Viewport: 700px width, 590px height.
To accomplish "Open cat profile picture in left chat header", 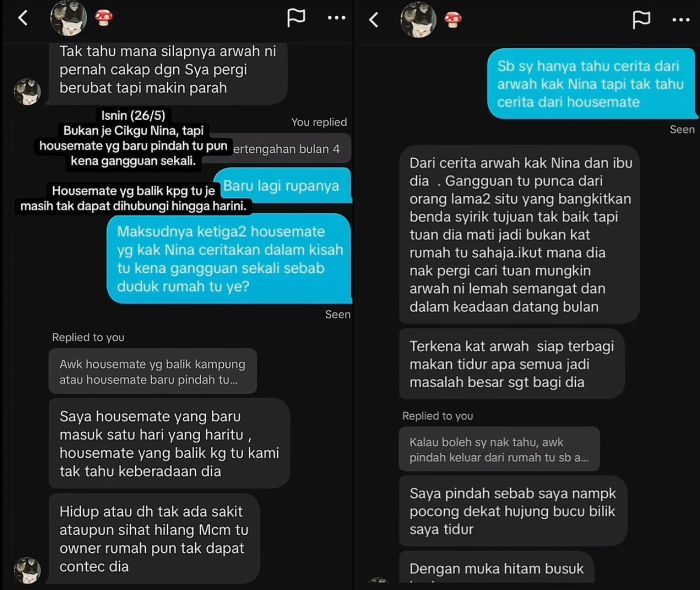I will tap(68, 18).
